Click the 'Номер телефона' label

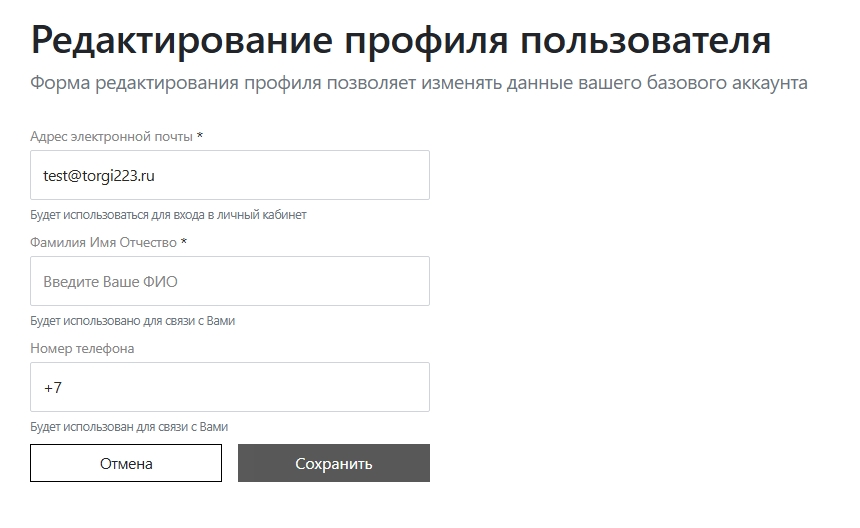coord(82,348)
